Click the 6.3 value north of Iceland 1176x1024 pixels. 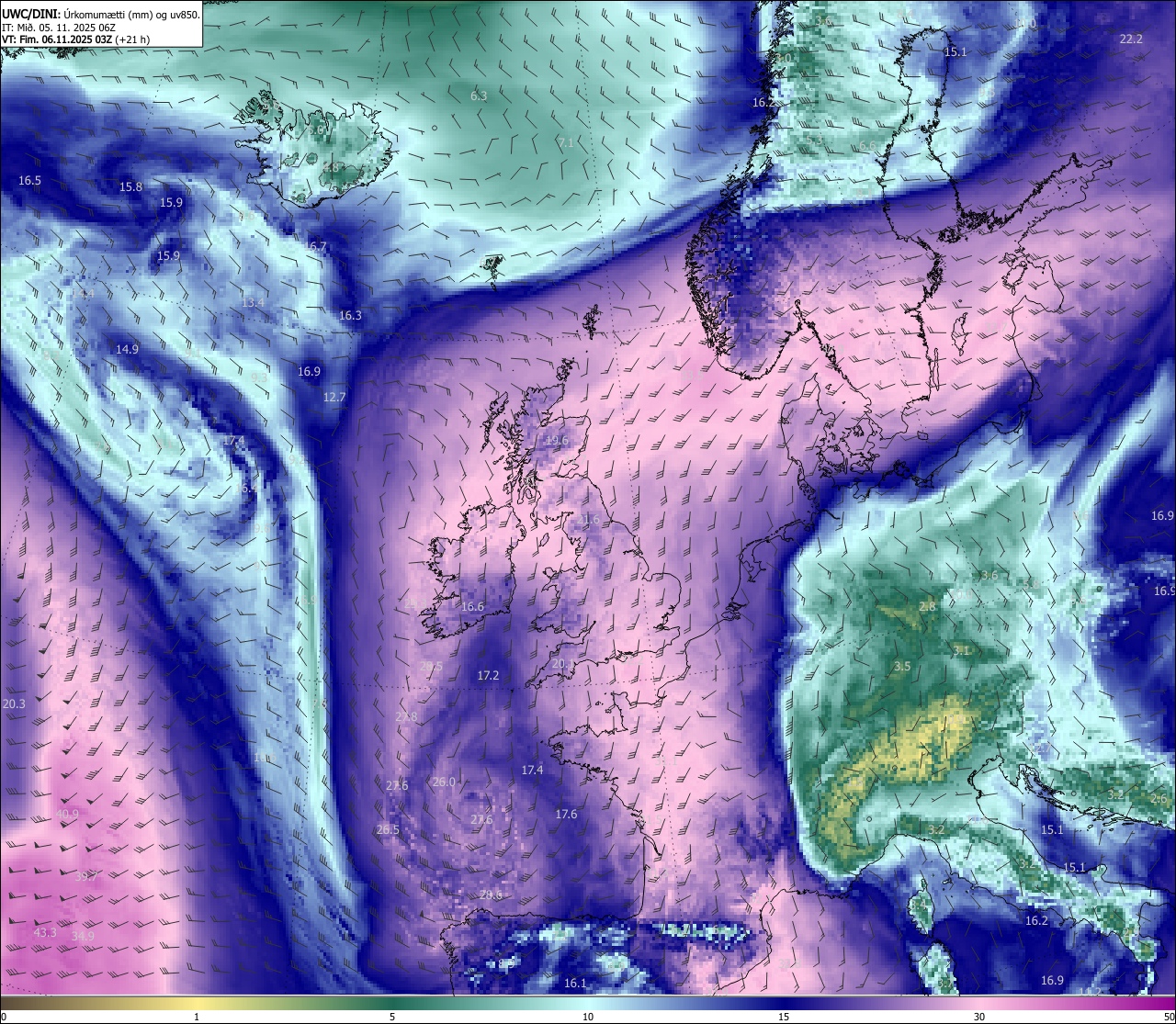click(479, 96)
